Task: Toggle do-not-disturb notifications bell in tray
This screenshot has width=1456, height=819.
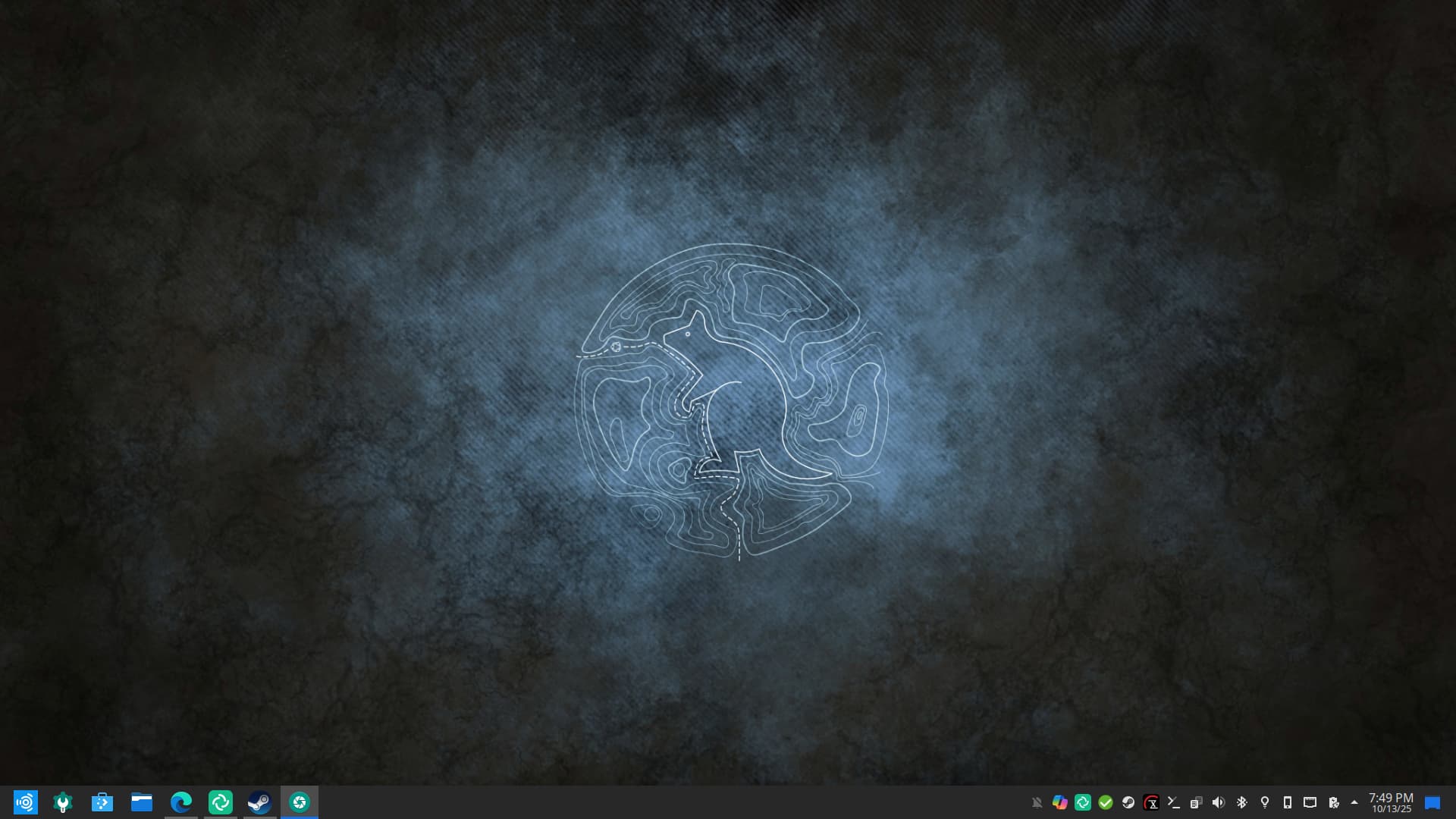Action: click(1037, 802)
